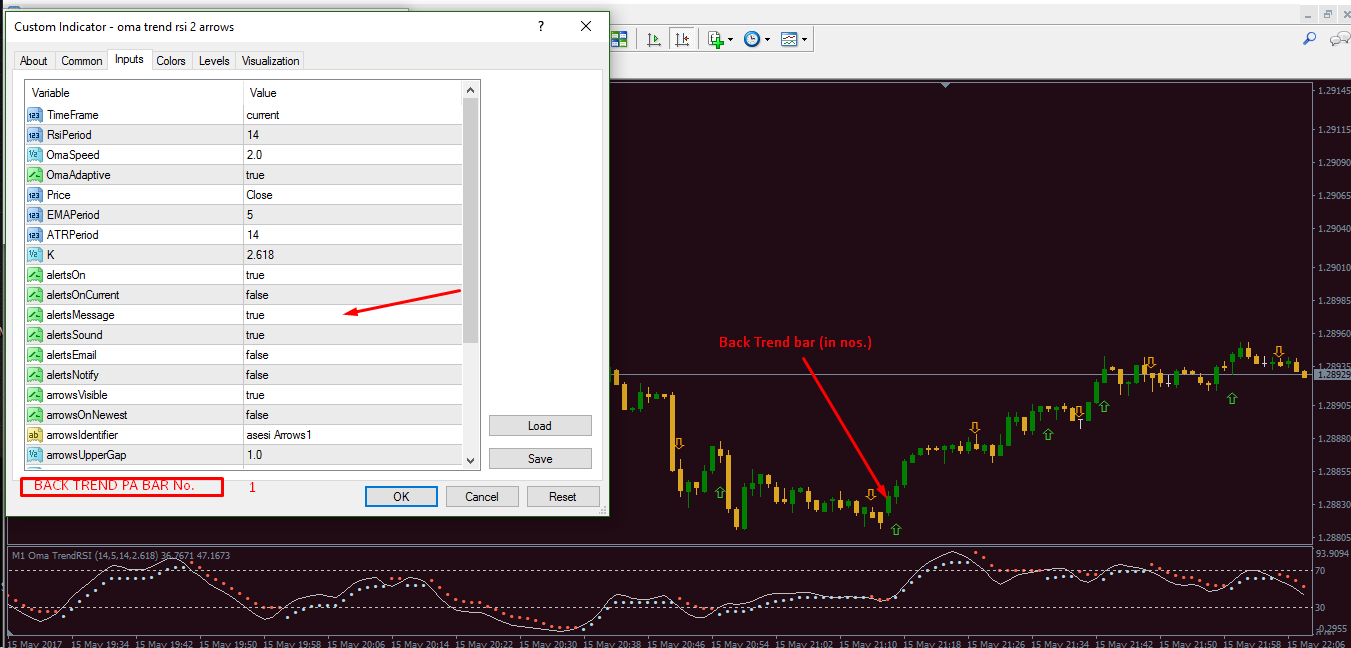Open the periods dropdown arrow
Viewport: 1351px width, 648px height.
767,40
